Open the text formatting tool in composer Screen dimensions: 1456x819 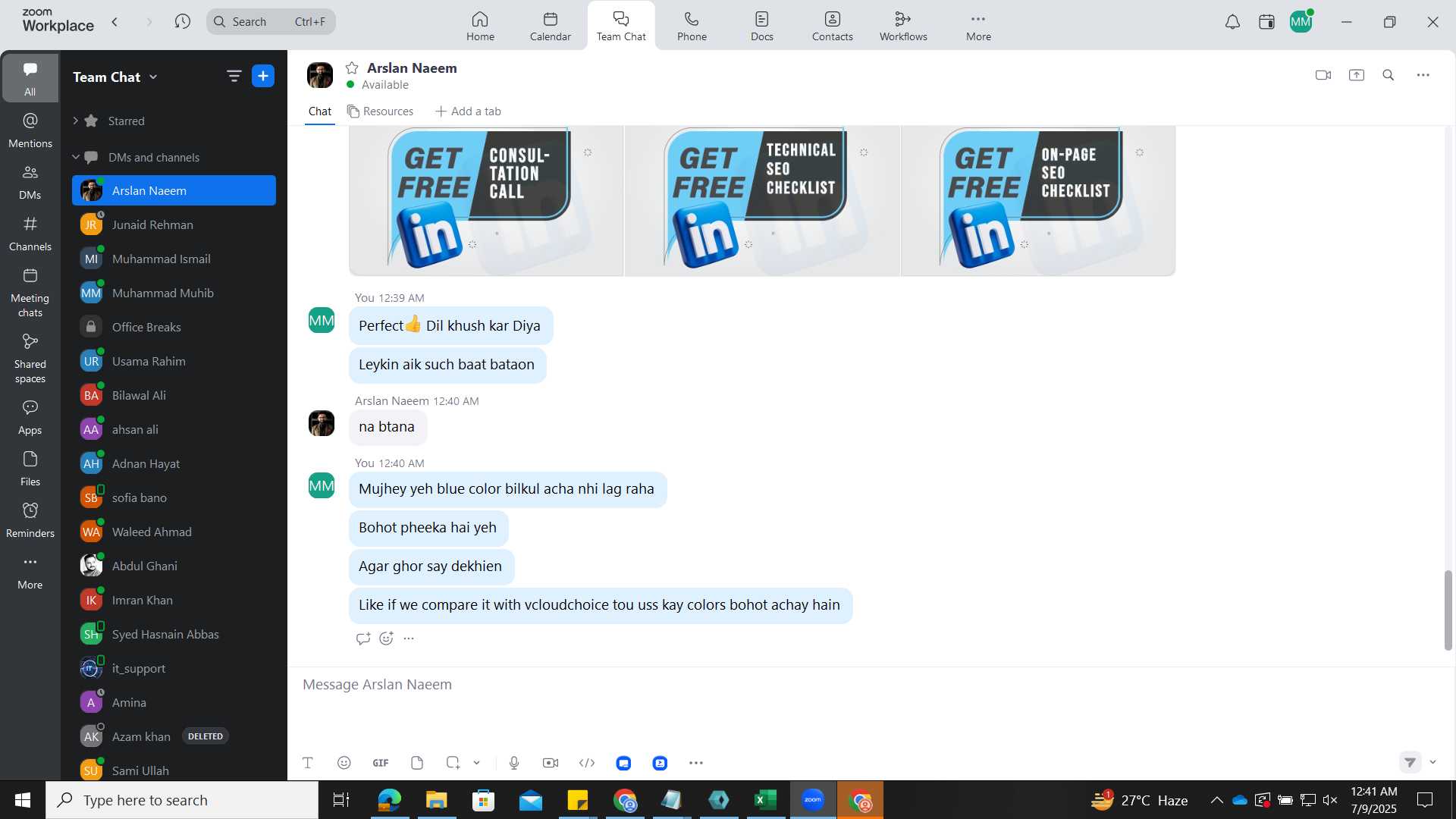308,763
